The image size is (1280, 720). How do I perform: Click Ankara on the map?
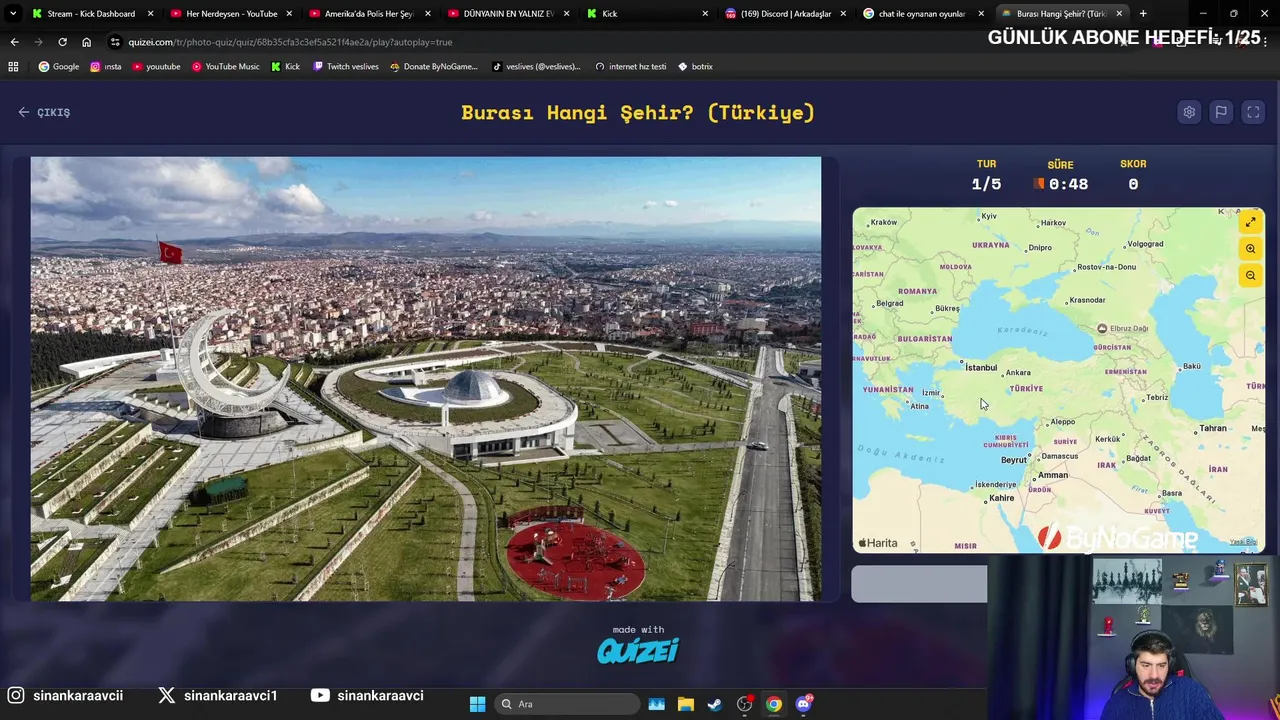(x=1017, y=373)
